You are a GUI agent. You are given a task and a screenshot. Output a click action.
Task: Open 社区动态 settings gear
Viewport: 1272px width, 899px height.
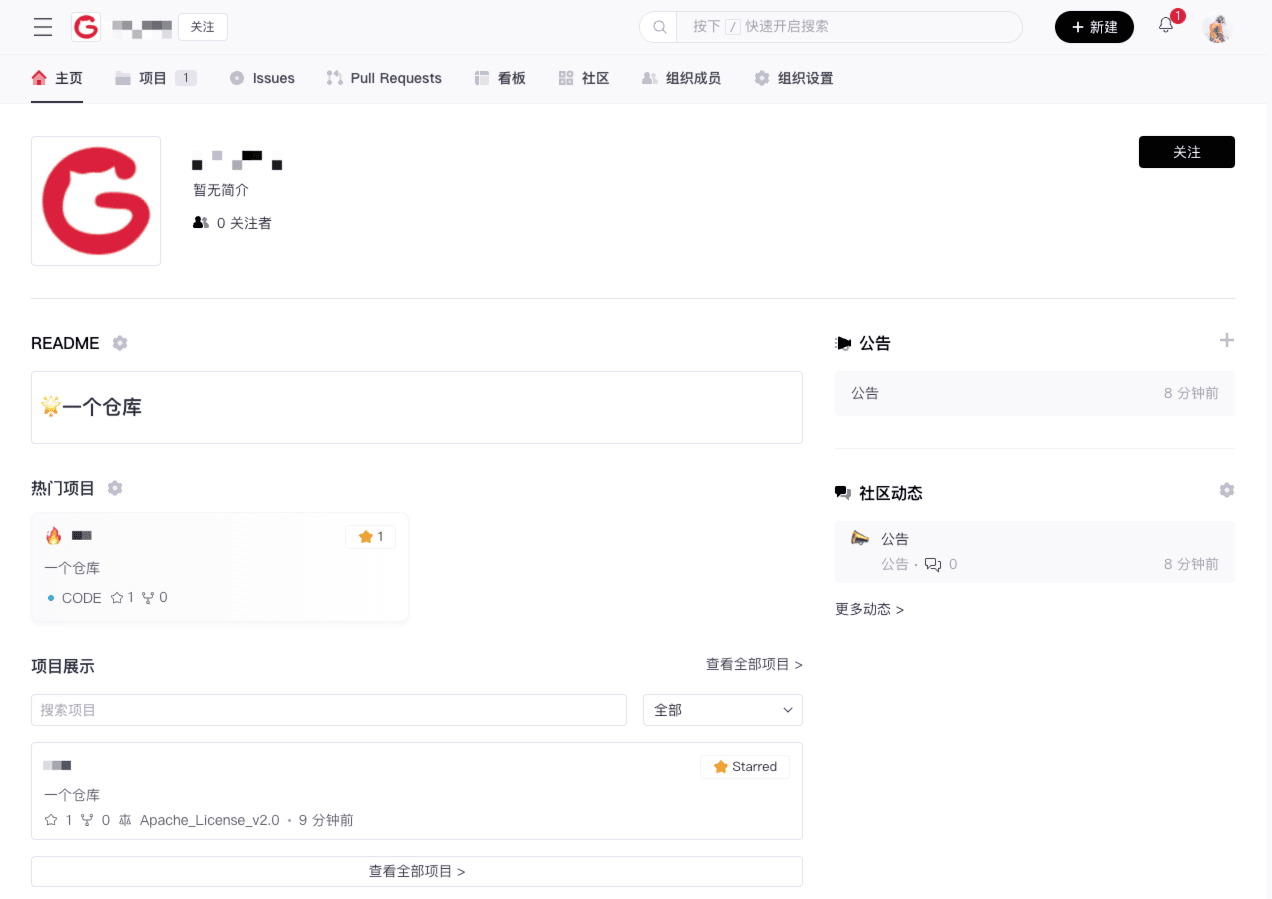click(1226, 490)
